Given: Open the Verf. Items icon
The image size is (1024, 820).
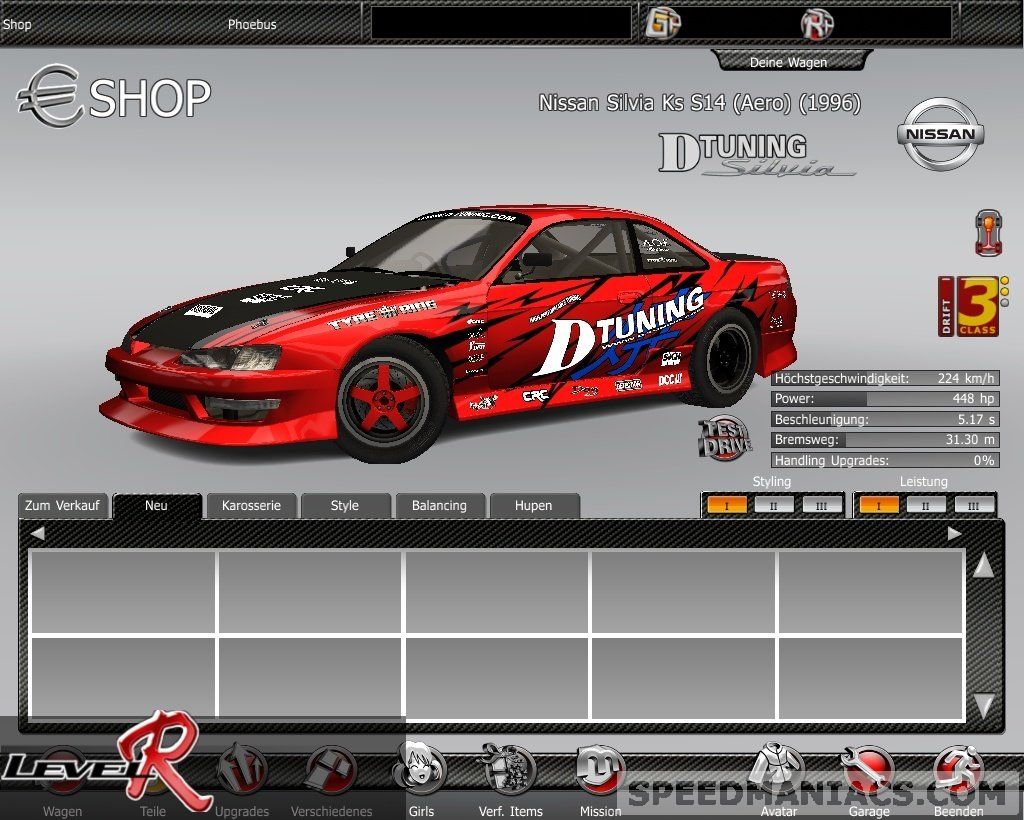Looking at the screenshot, I should [x=509, y=770].
